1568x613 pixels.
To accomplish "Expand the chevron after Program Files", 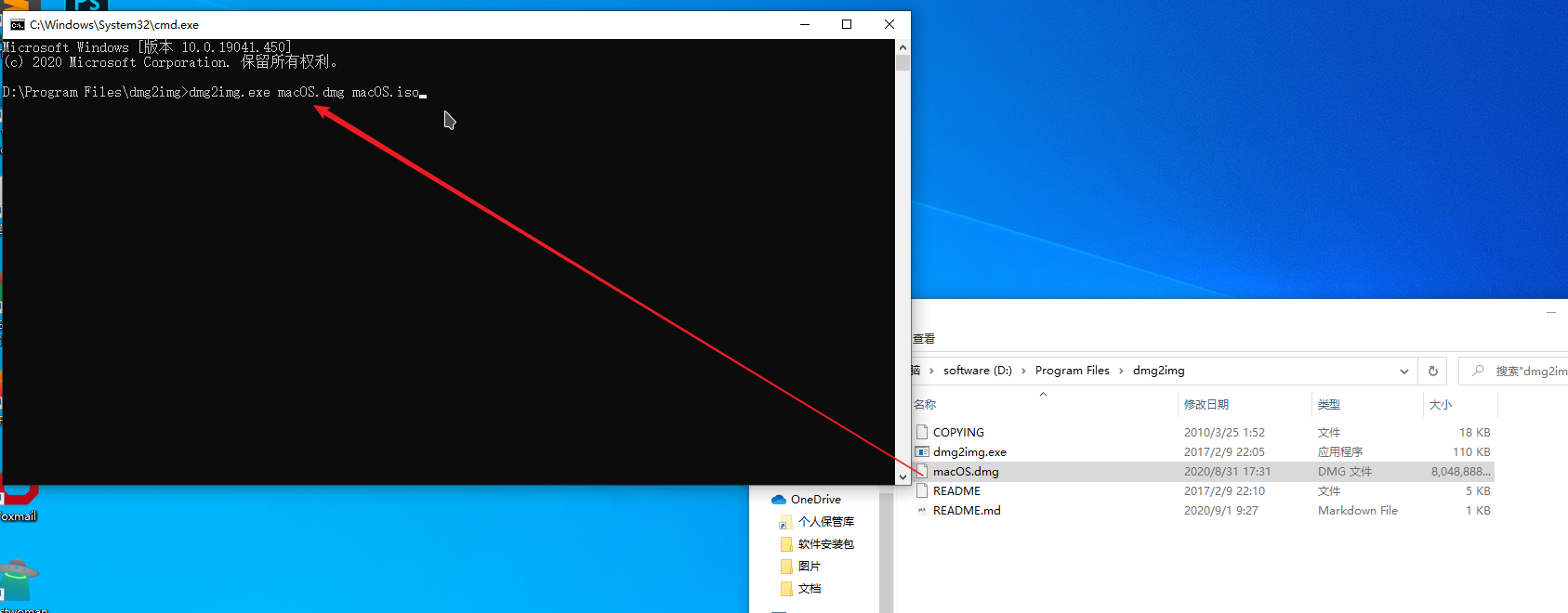I will tap(1121, 371).
